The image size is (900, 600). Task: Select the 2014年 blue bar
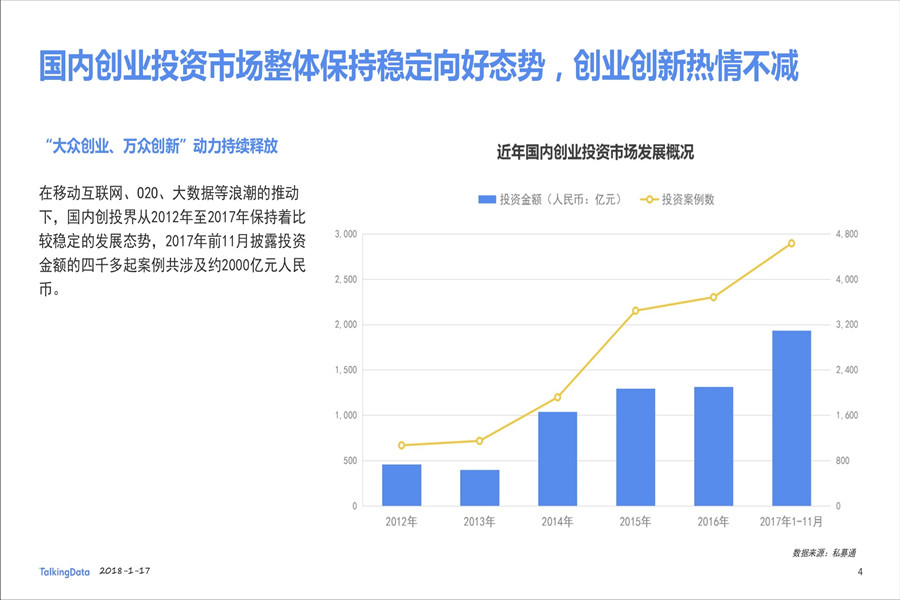[x=557, y=459]
